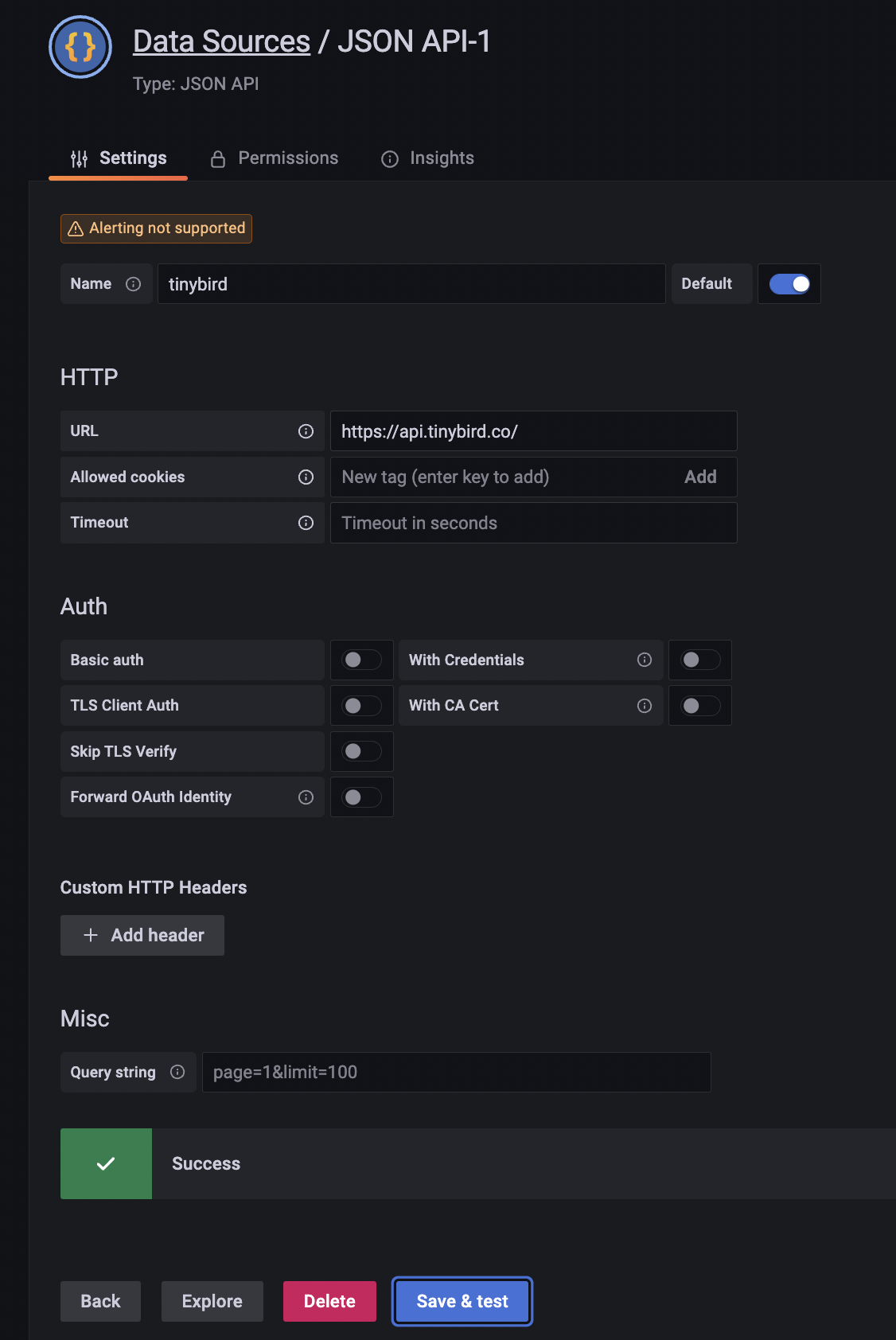Focus the Name input containing tinybird
Viewport: 896px width, 1340px height.
coord(411,284)
